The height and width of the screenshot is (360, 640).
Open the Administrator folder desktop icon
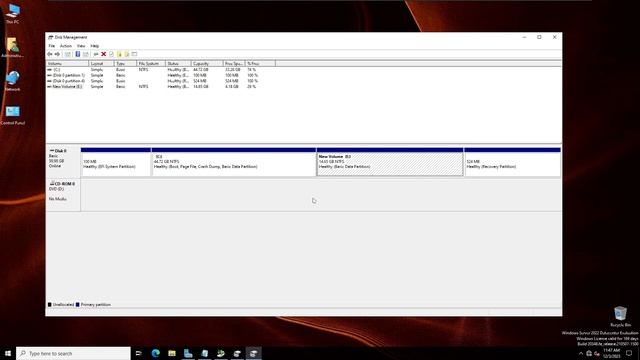click(x=12, y=47)
